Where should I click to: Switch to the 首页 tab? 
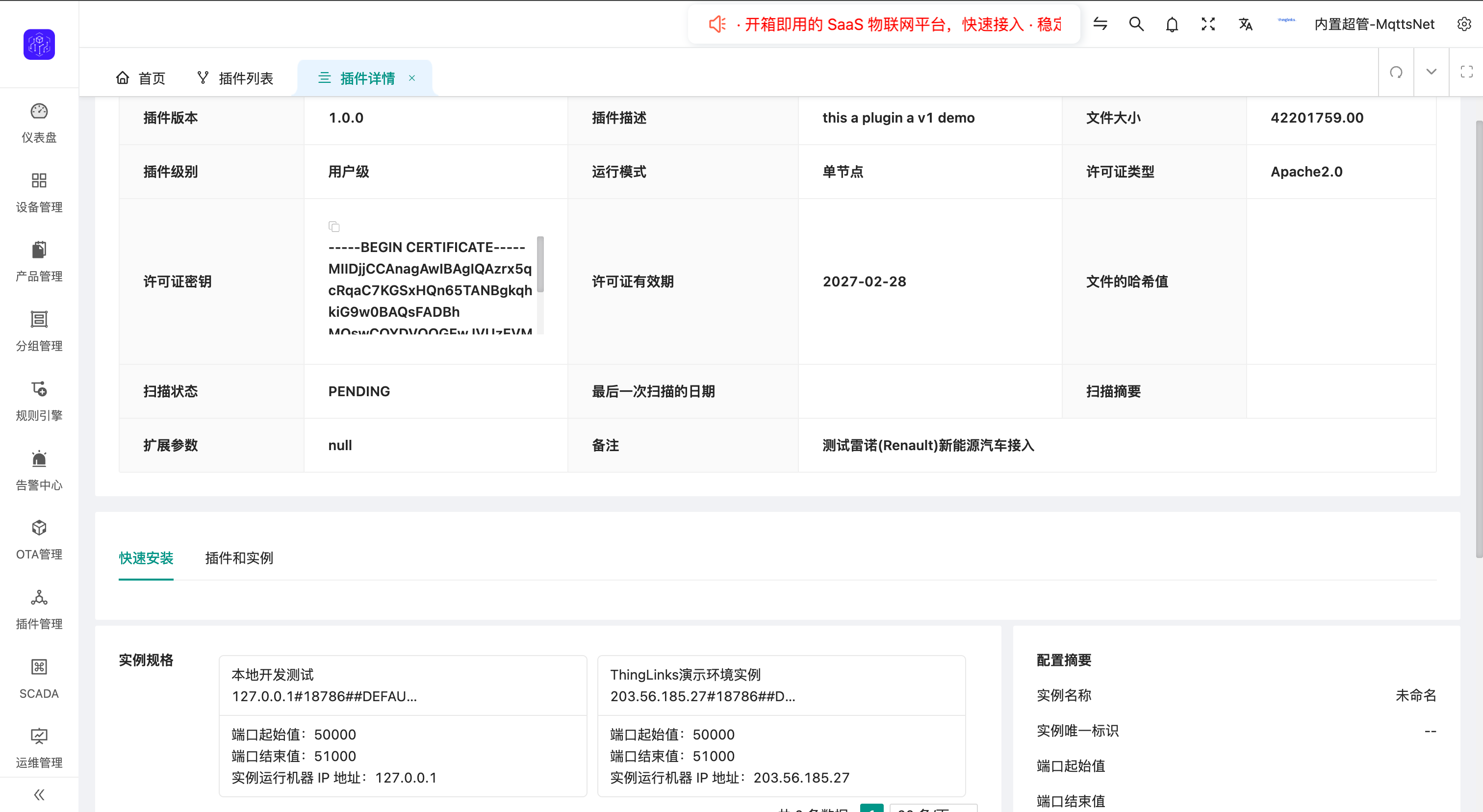pyautogui.click(x=140, y=77)
